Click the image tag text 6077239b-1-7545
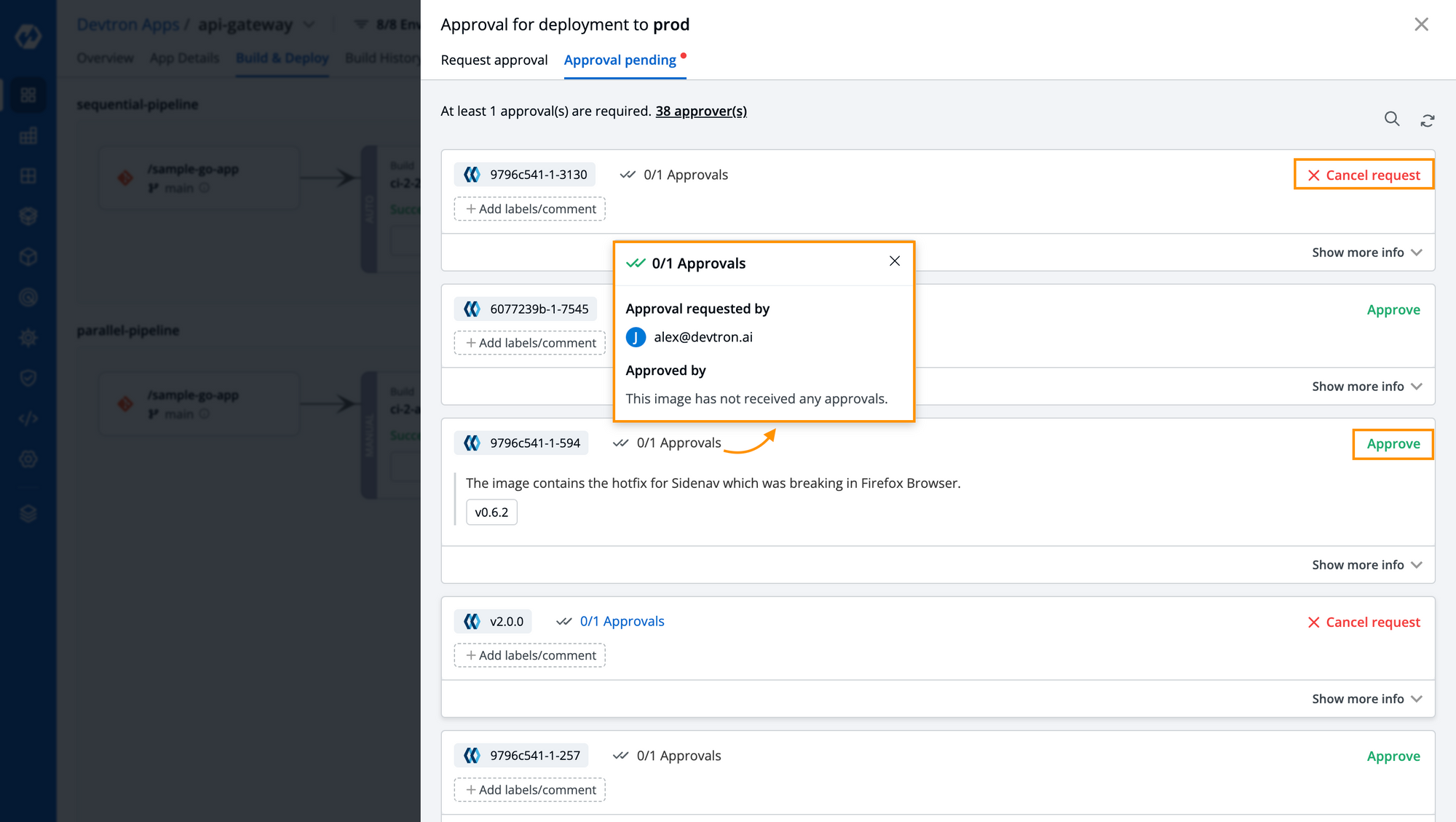This screenshot has height=822, width=1456. tap(539, 309)
